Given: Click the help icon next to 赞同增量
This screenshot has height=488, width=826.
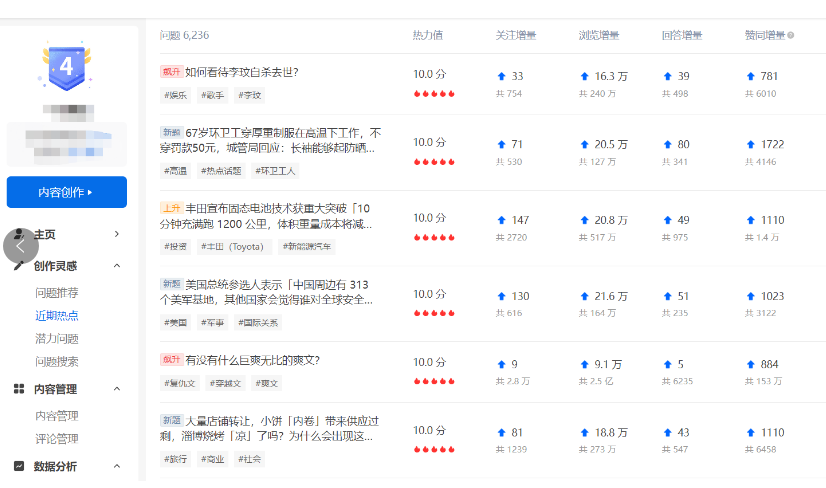Looking at the screenshot, I should [x=791, y=35].
